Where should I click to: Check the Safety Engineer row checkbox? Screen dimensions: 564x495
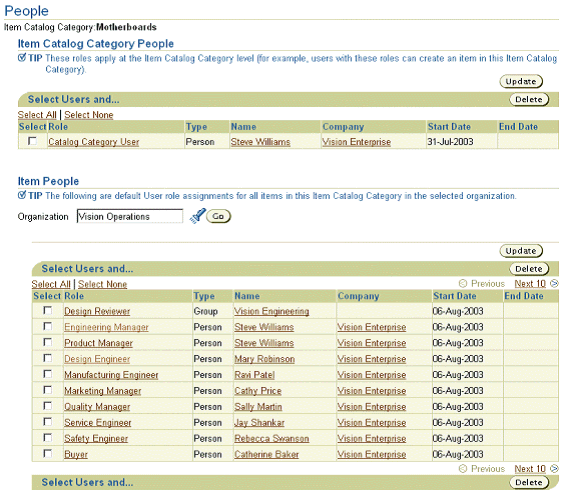(x=47, y=437)
